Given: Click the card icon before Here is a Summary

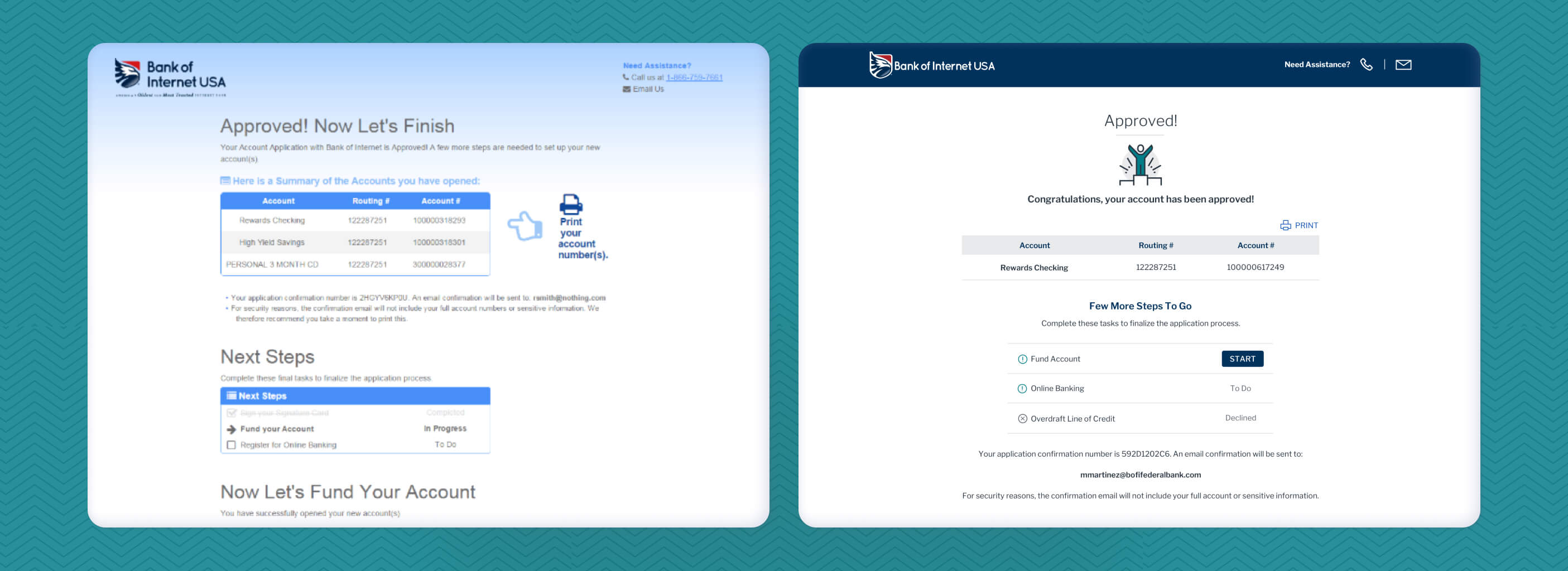Looking at the screenshot, I should tap(225, 181).
